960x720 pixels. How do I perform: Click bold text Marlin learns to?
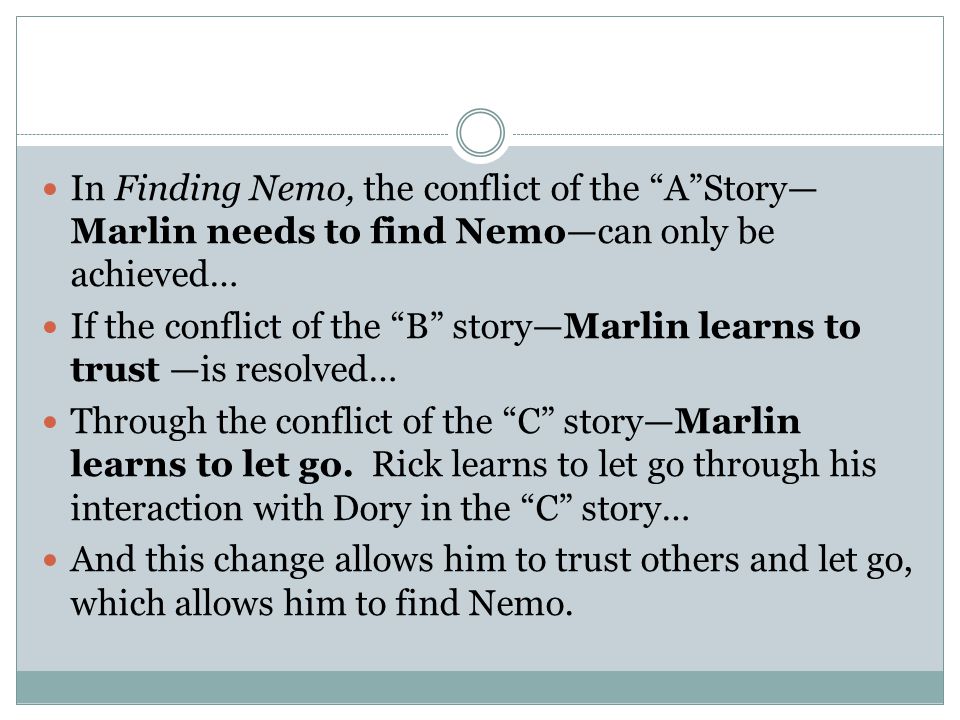[x=712, y=326]
